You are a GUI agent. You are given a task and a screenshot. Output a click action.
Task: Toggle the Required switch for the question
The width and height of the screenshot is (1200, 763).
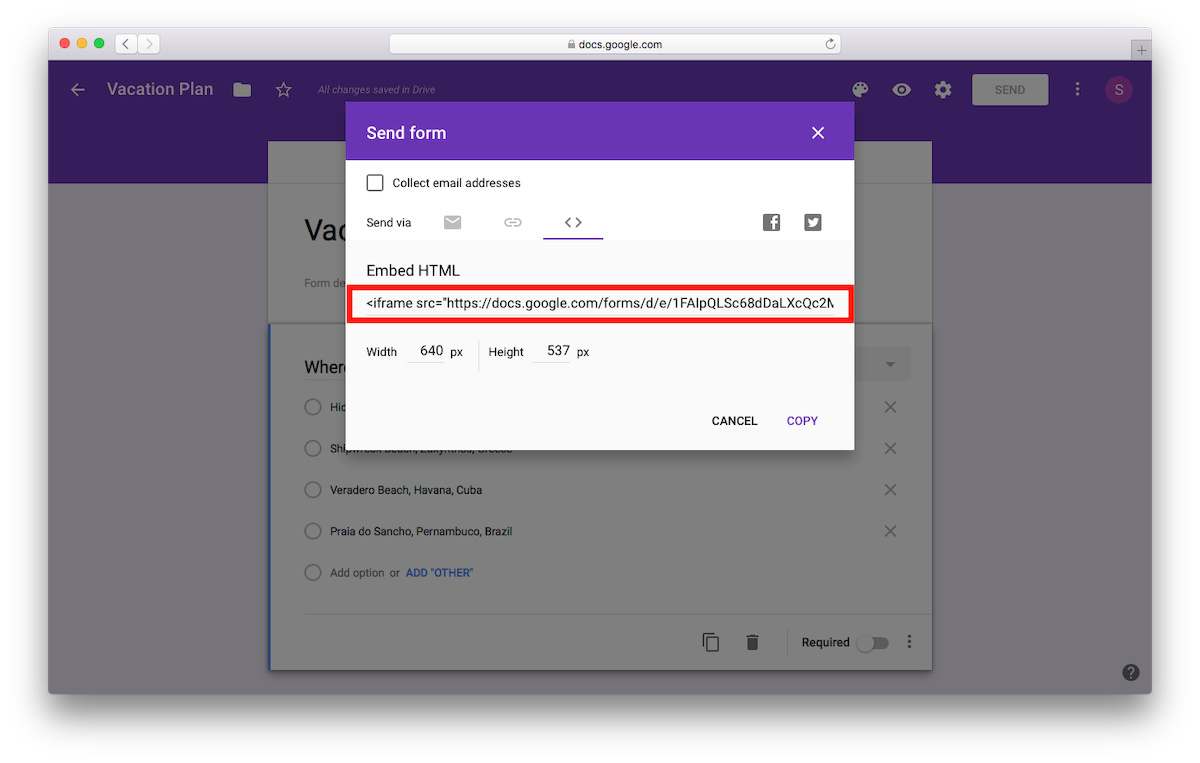(872, 642)
